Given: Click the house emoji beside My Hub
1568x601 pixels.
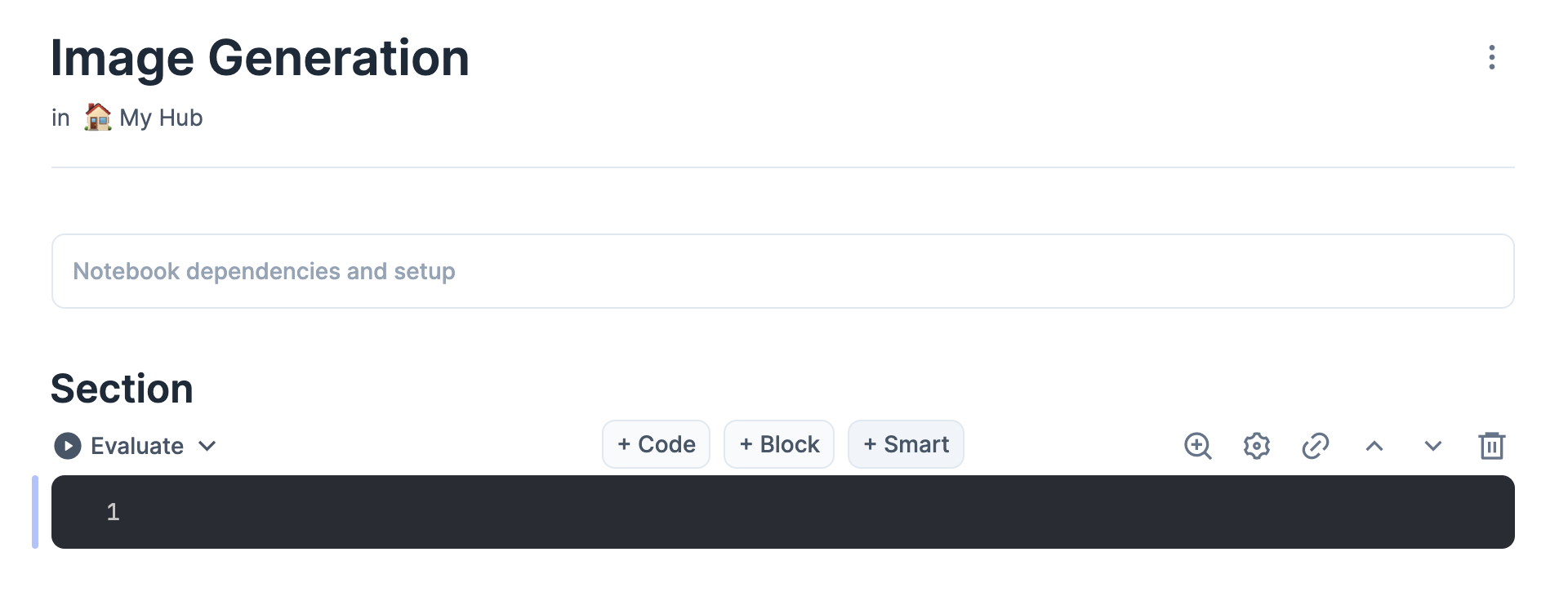Looking at the screenshot, I should tap(98, 117).
